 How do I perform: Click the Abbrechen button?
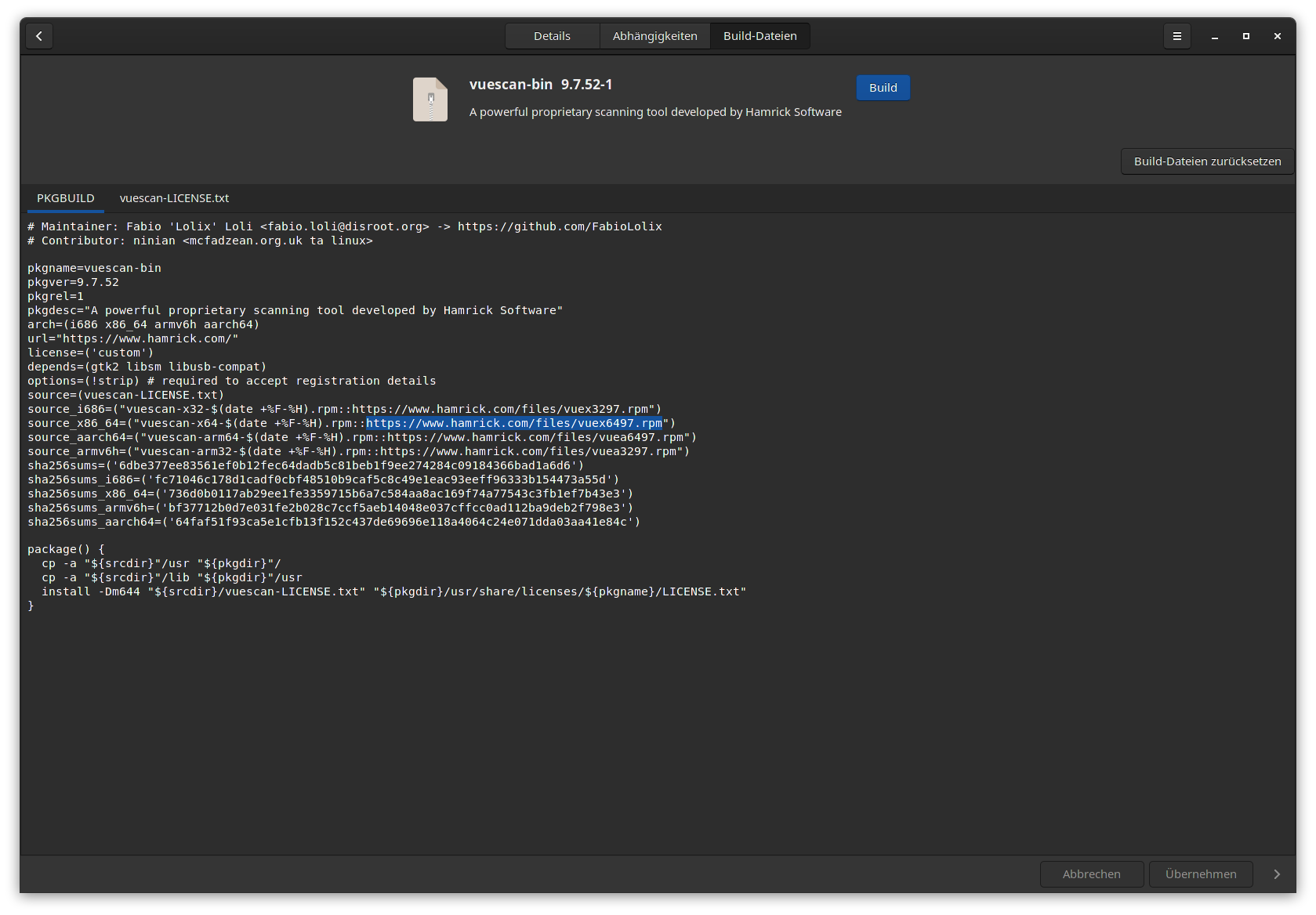click(x=1091, y=874)
